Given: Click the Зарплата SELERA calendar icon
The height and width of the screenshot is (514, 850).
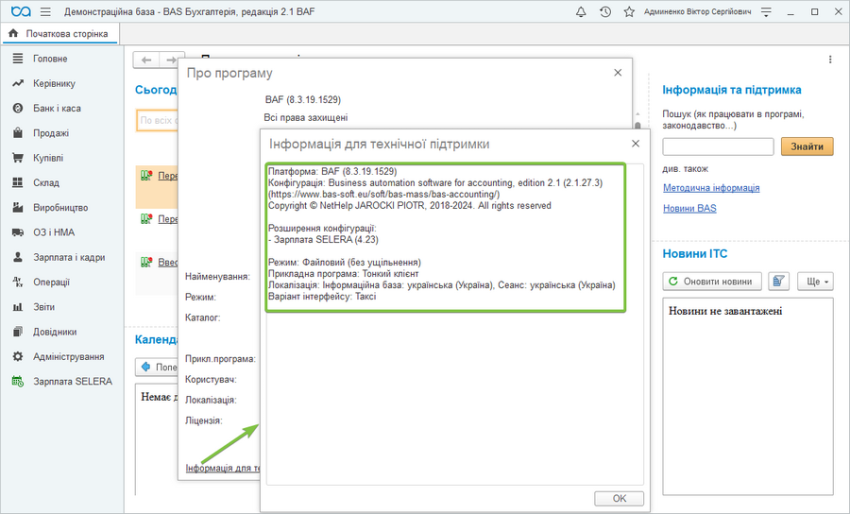Looking at the screenshot, I should (18, 382).
